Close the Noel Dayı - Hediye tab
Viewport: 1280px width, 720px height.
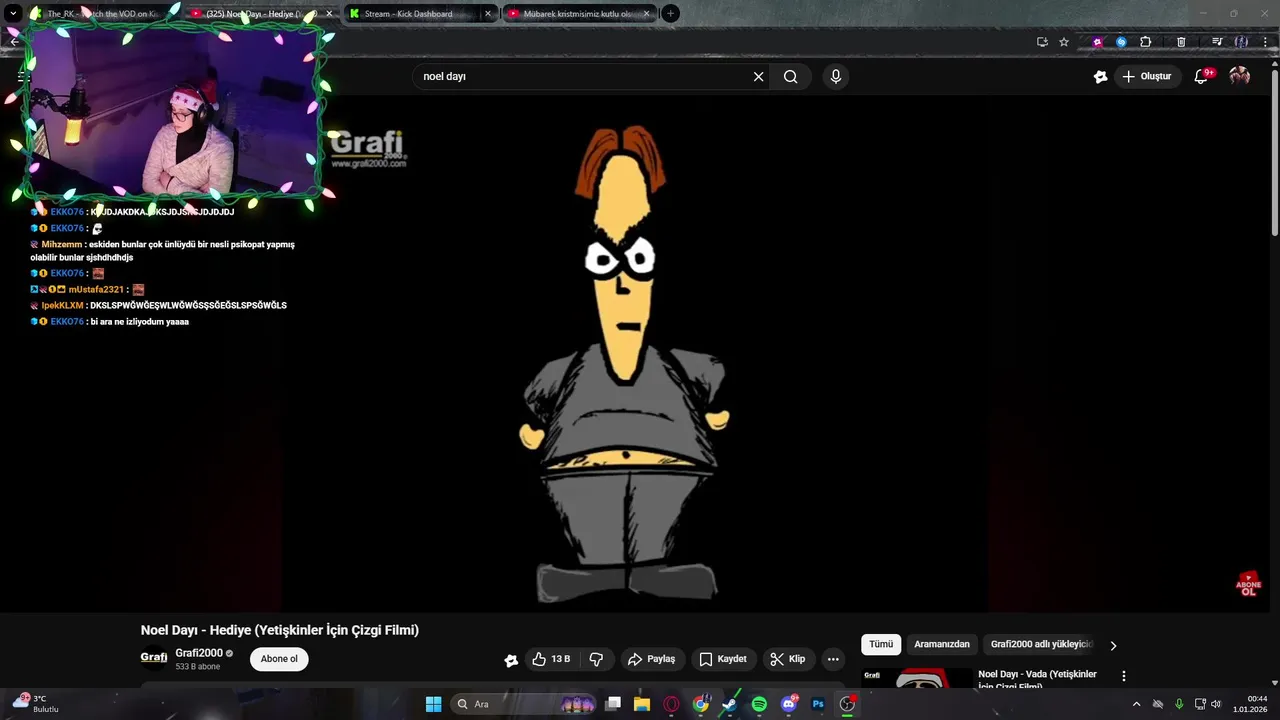(329, 14)
